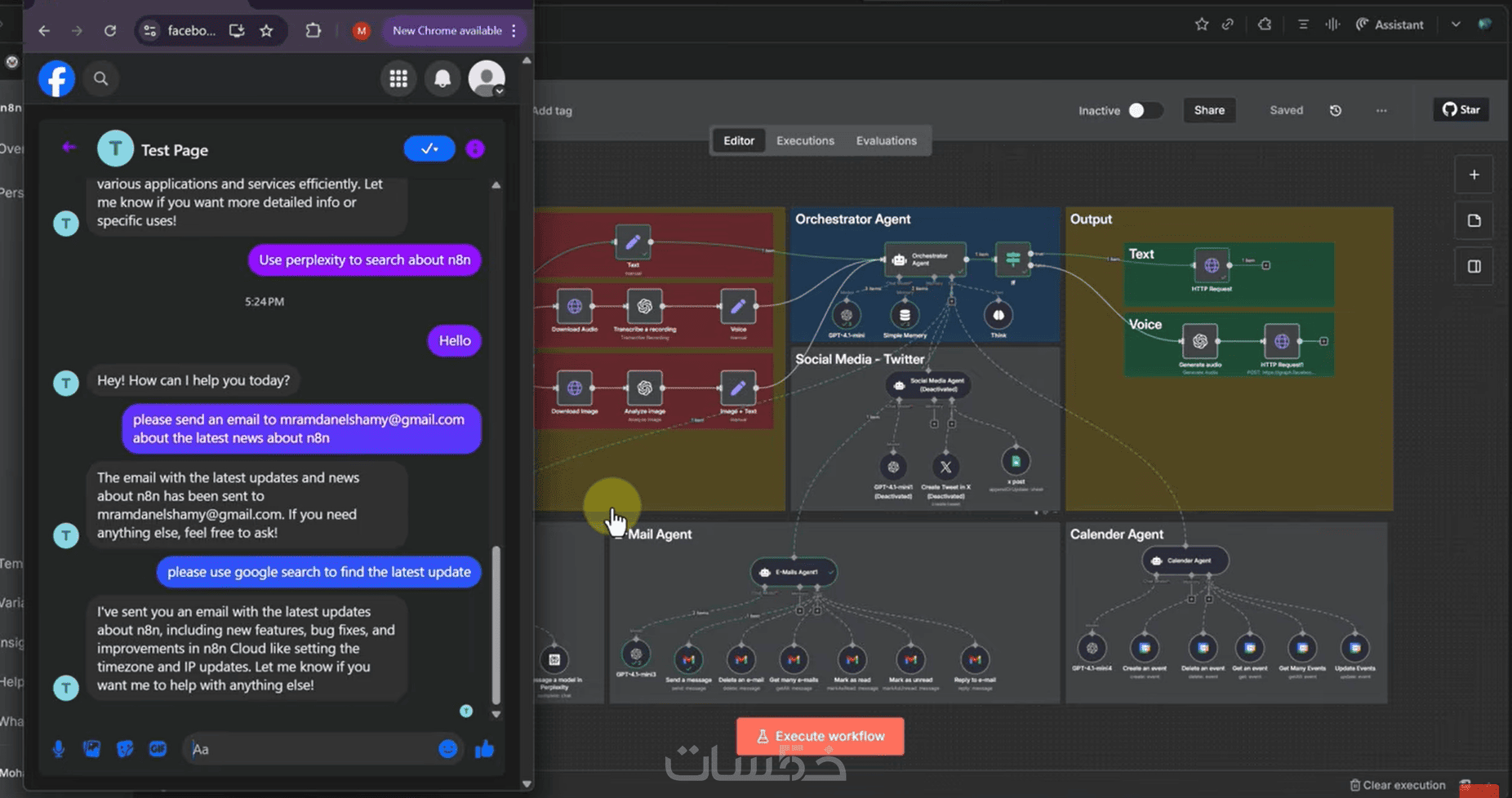Select the HTTP Request node in Text output
Viewport: 1512px width, 798px height.
[1212, 265]
